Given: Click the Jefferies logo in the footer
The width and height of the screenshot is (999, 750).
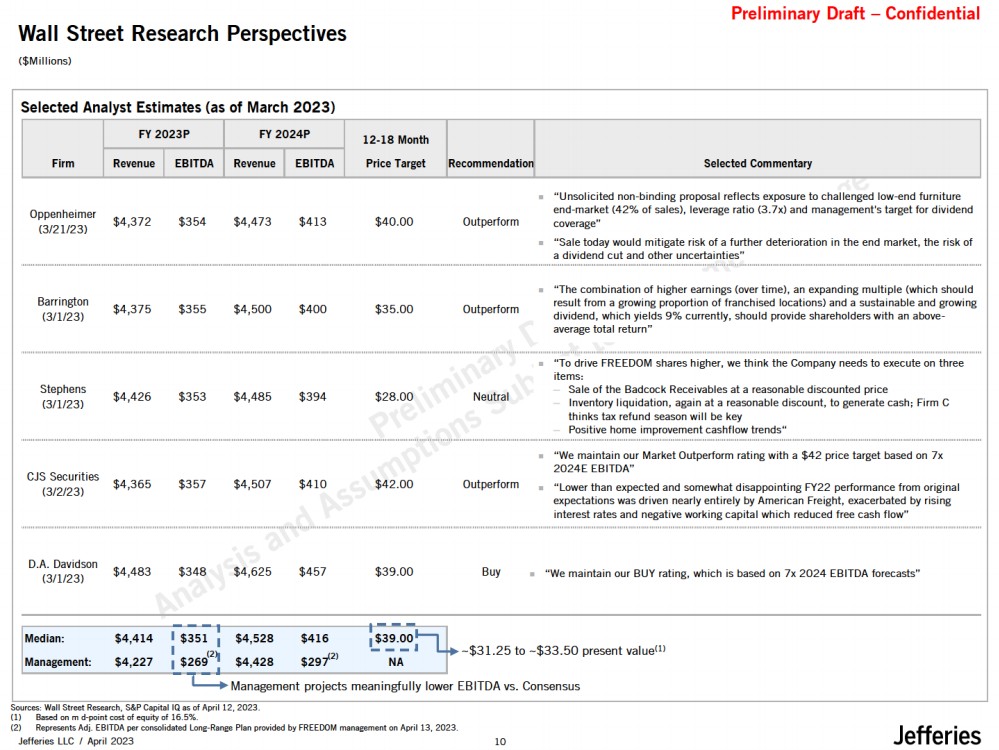Looking at the screenshot, I should click(x=936, y=735).
